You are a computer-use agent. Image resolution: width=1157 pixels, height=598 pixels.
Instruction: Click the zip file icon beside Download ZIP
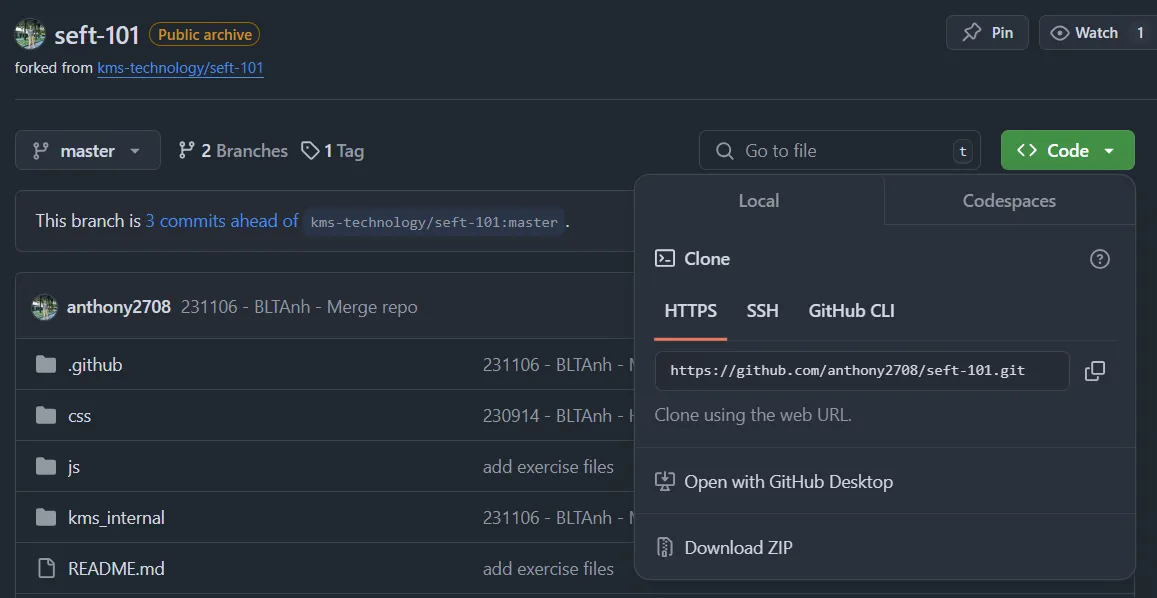pyautogui.click(x=665, y=547)
